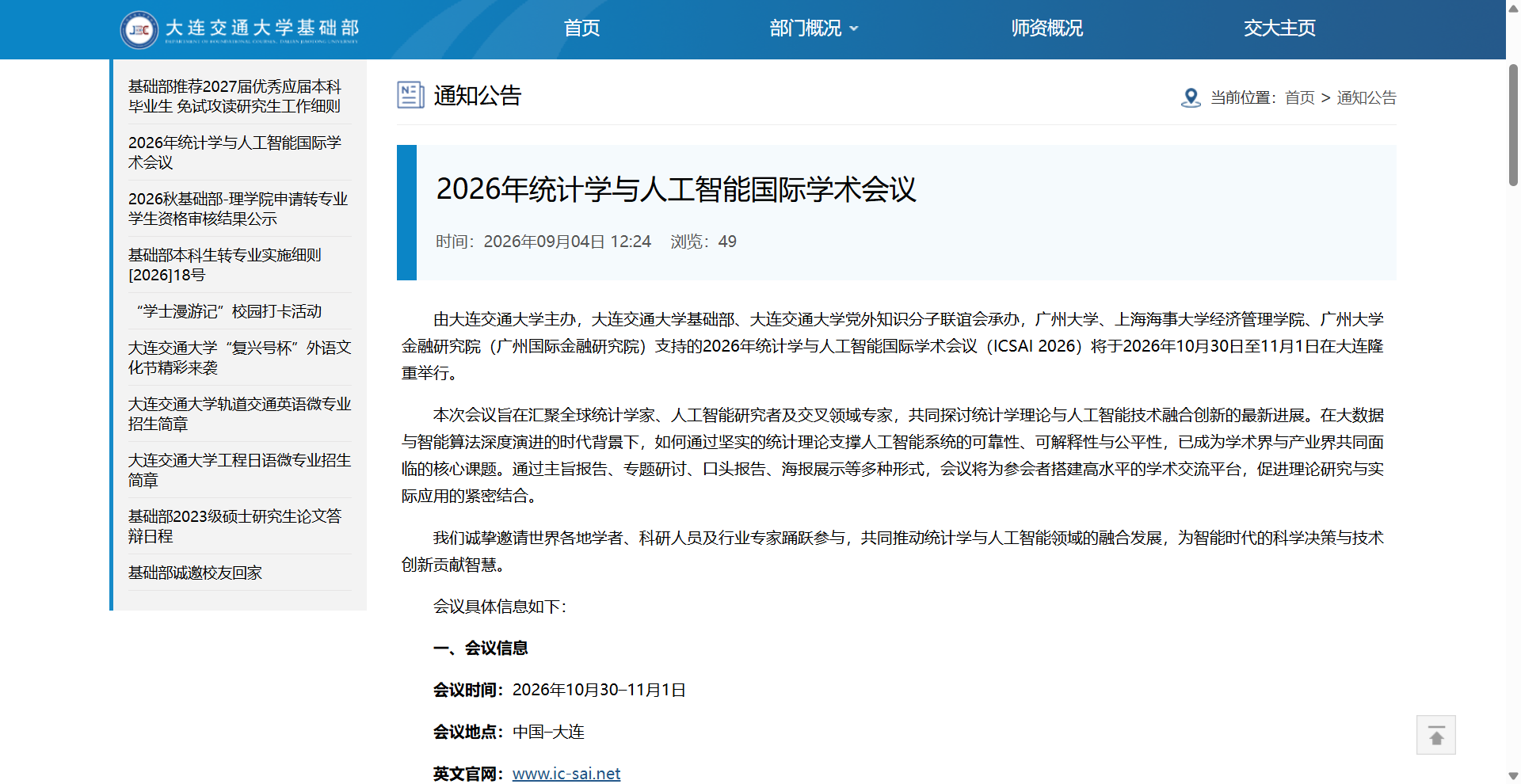The height and width of the screenshot is (784, 1521).
Task: Open 基础部本科生转专业实施细则[2026]18号 sidebar link
Action: [225, 265]
